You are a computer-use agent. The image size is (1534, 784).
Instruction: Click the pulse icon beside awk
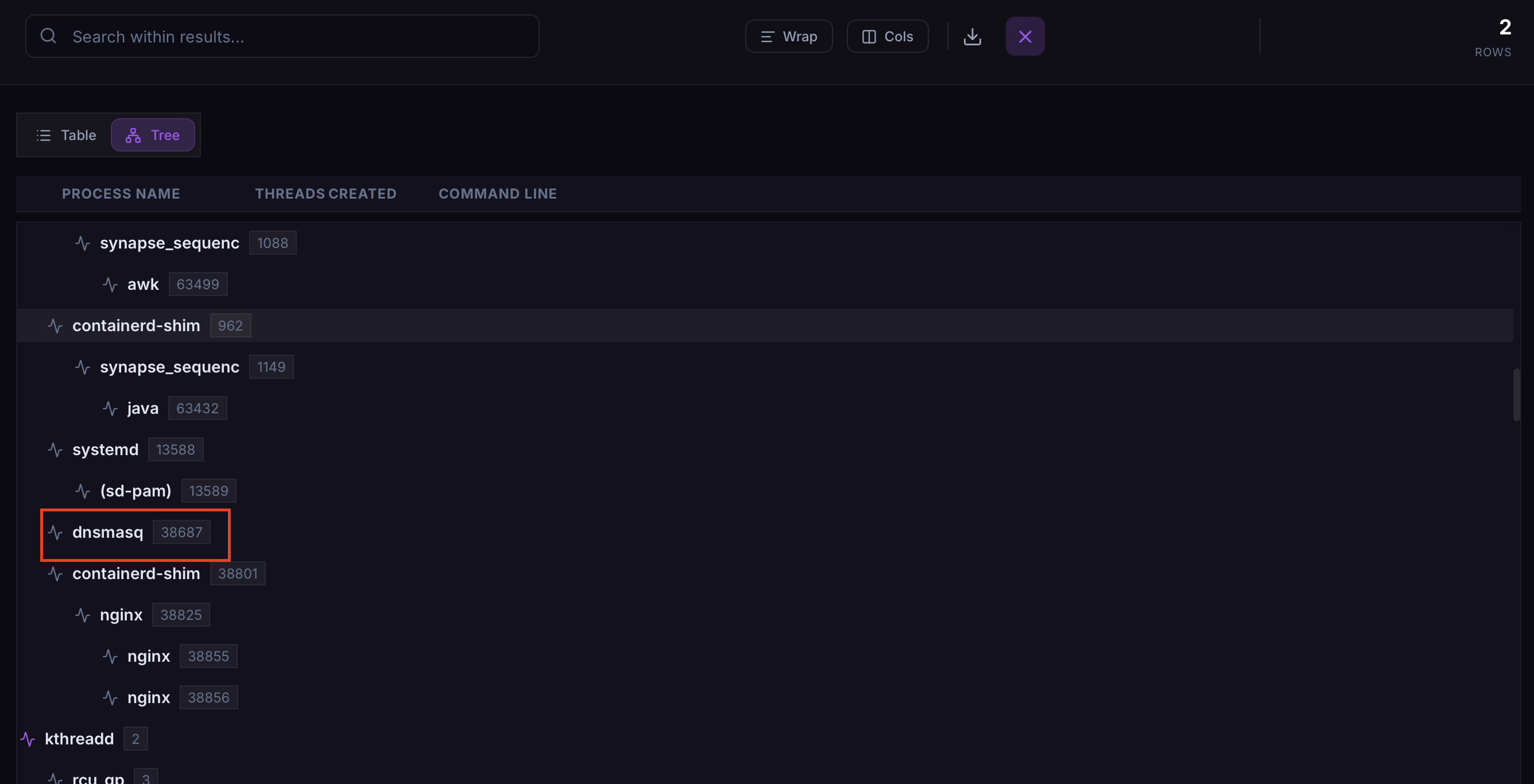(x=110, y=285)
